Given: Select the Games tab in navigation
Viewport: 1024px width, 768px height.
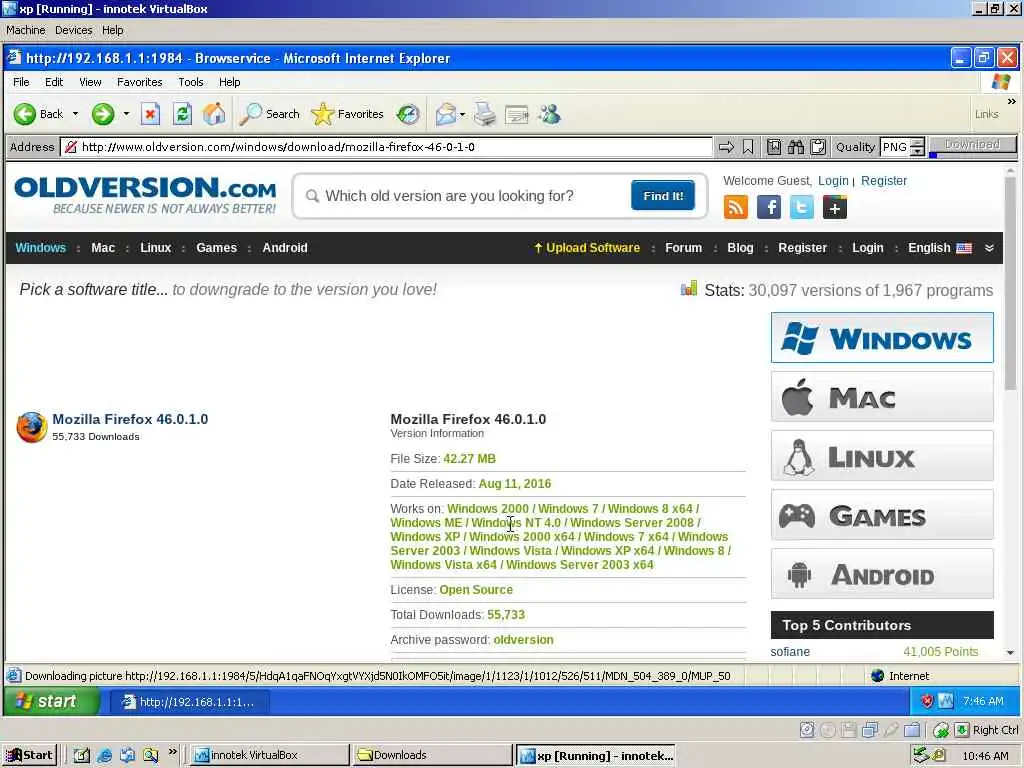Looking at the screenshot, I should pos(216,248).
